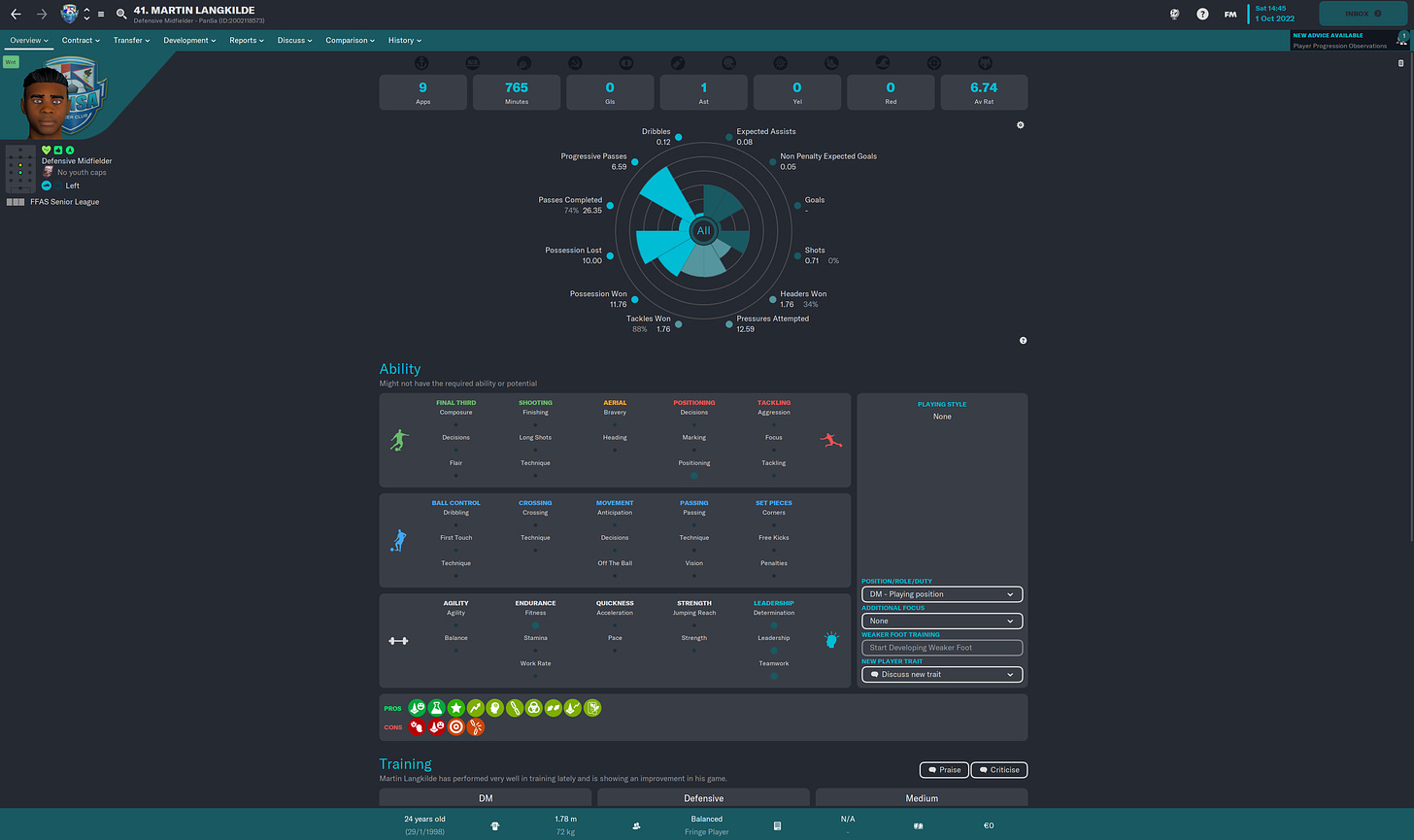Click the Minutes stat card

[517, 92]
